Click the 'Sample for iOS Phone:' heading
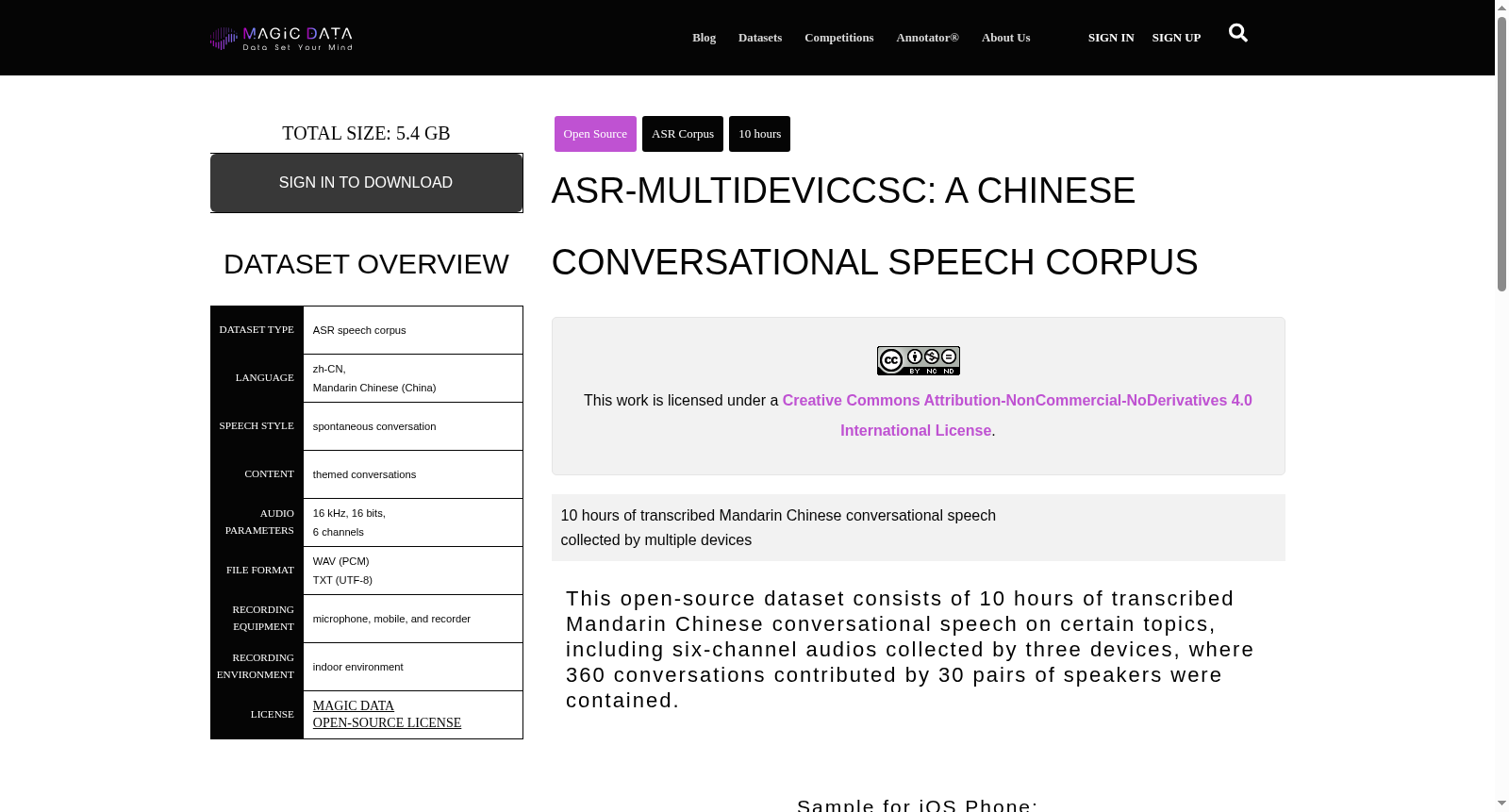Viewport: 1509px width, 812px height. tap(917, 804)
